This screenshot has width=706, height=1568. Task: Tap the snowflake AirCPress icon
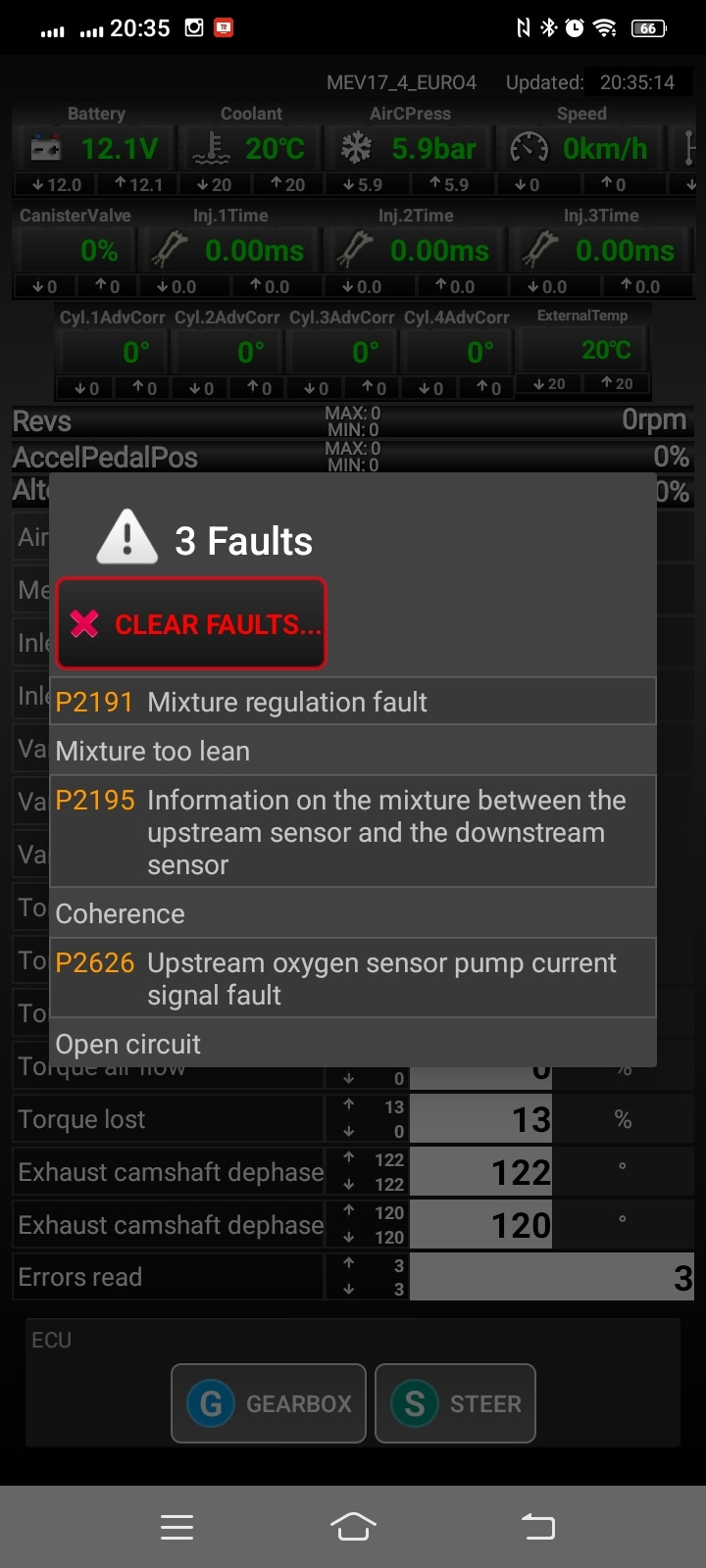pos(356,149)
